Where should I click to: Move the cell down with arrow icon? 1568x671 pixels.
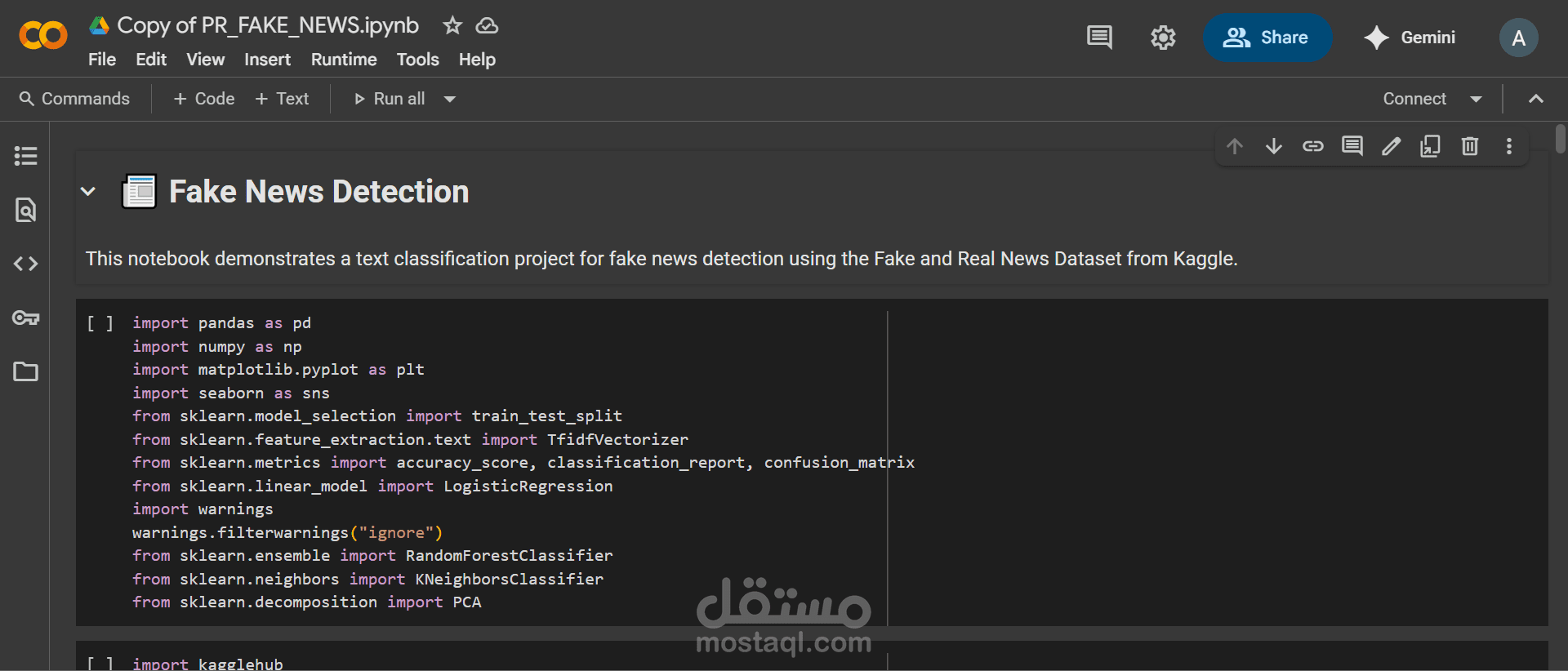point(1274,146)
